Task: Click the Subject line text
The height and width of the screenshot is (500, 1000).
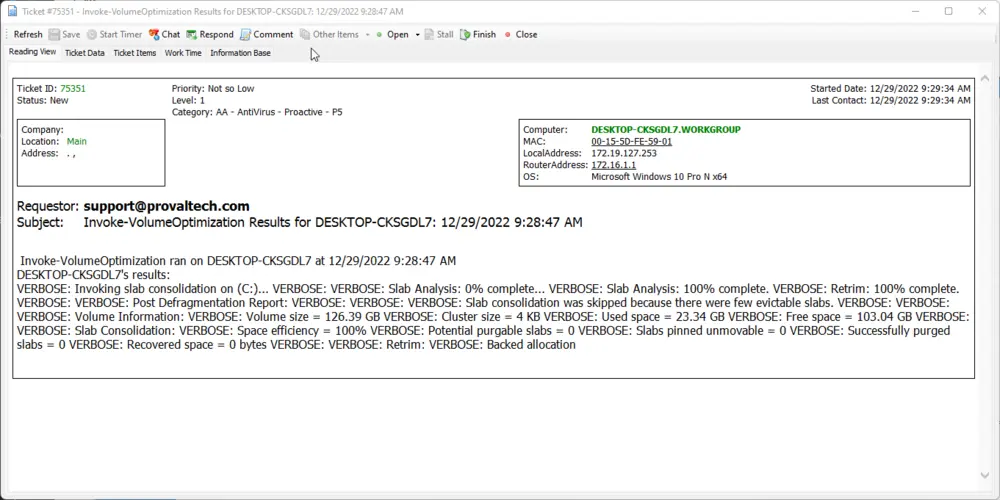Action: 333,222
